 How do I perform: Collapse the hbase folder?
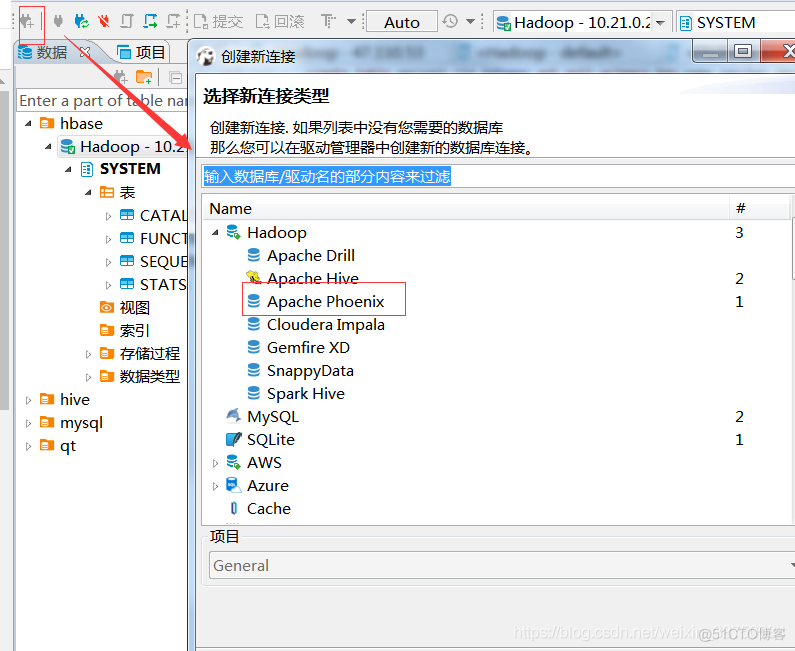click(28, 123)
